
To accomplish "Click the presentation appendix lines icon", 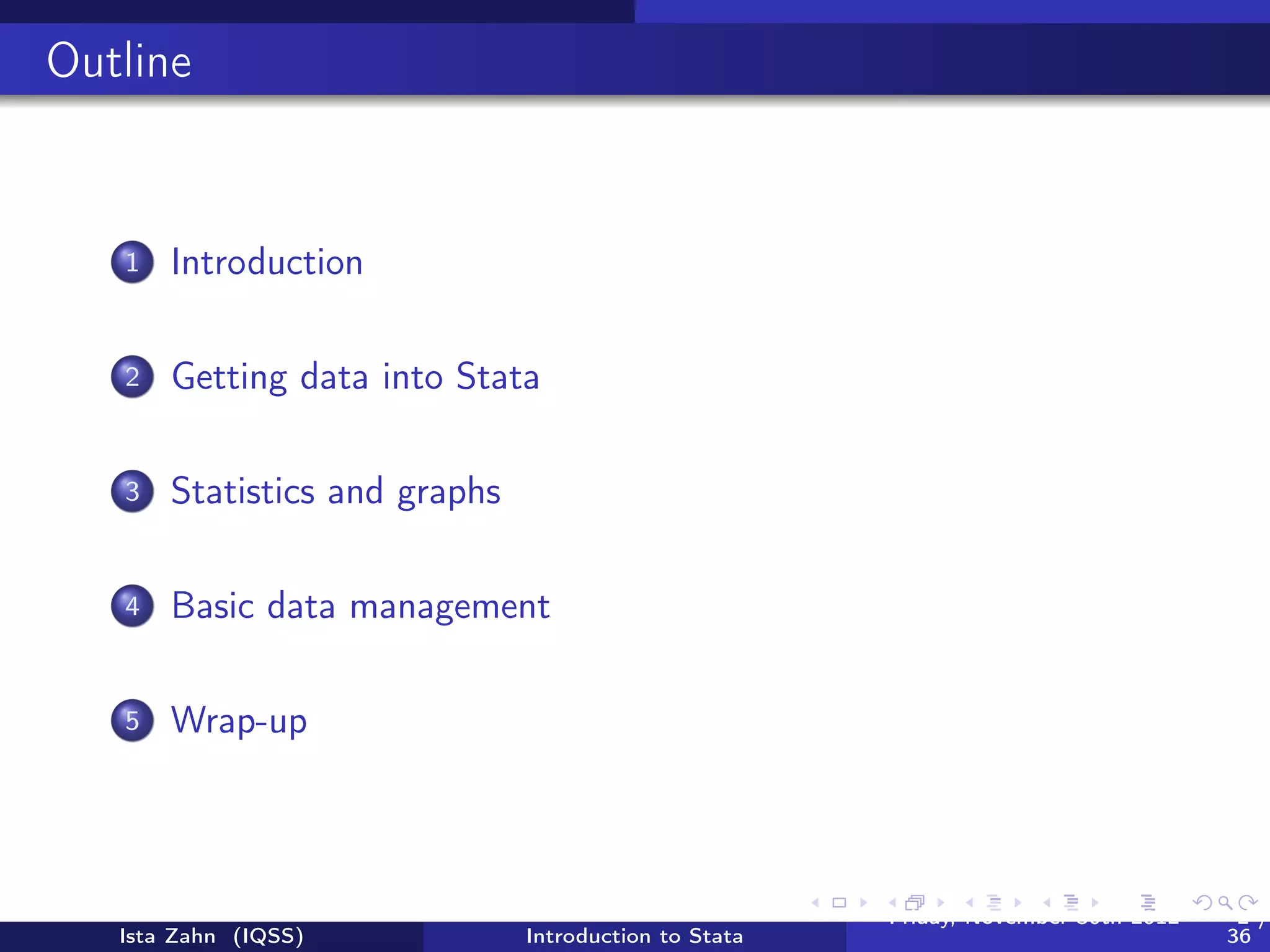I will pos(1148,903).
